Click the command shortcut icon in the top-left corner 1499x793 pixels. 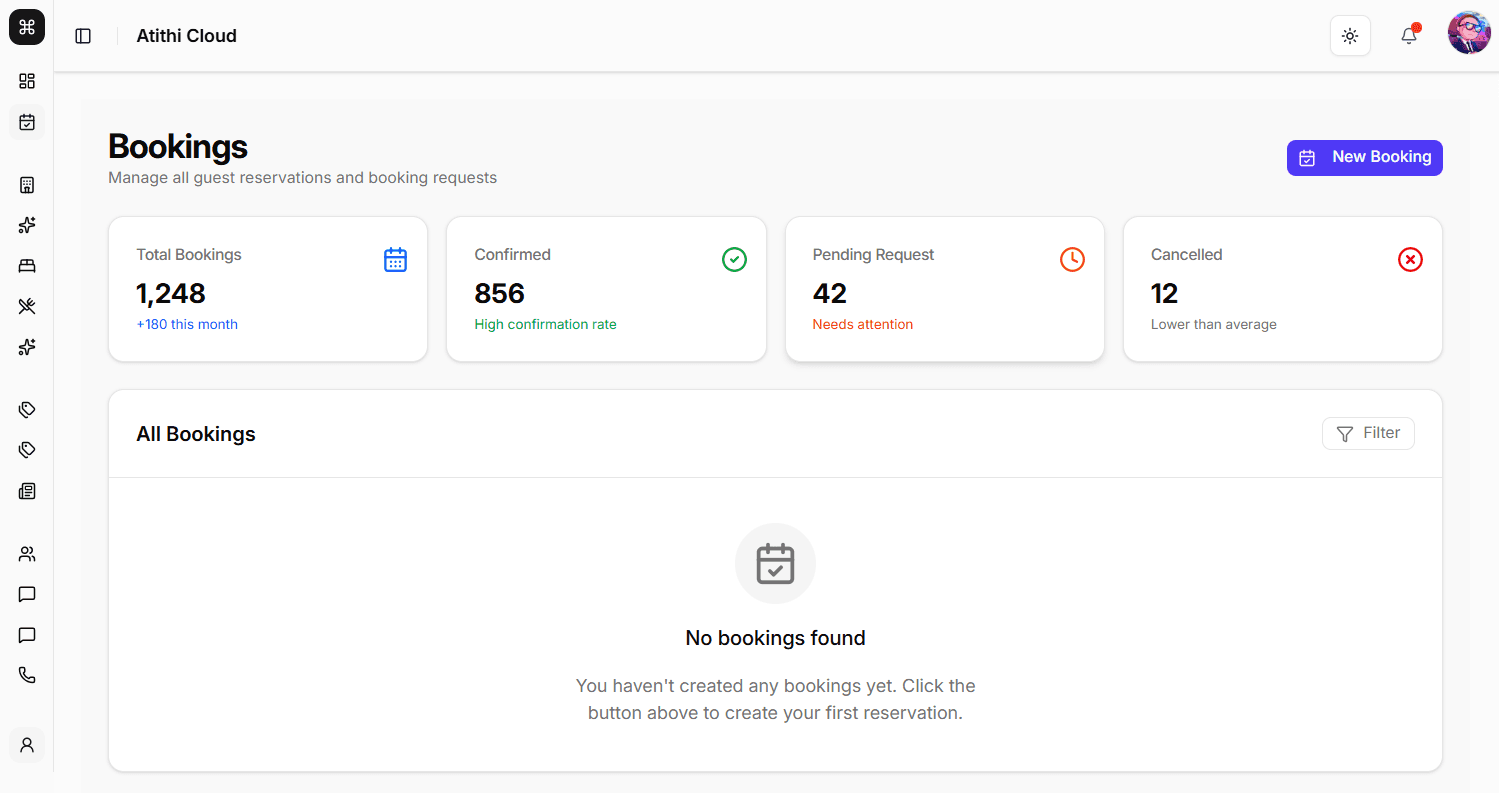pos(27,27)
